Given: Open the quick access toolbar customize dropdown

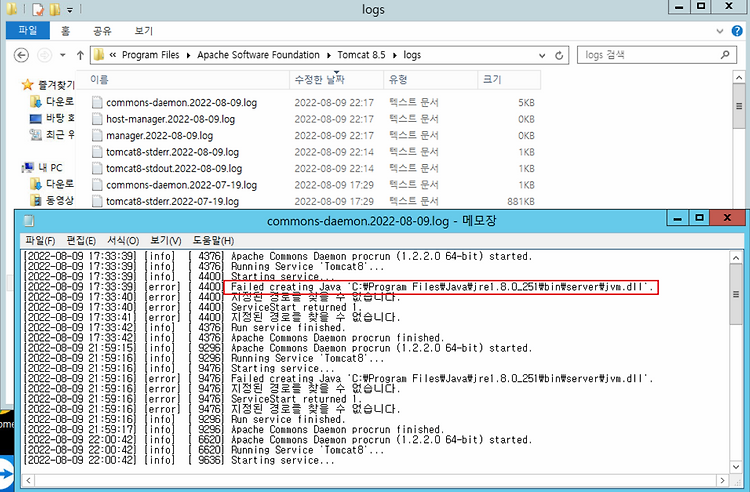Looking at the screenshot, I should (x=70, y=10).
